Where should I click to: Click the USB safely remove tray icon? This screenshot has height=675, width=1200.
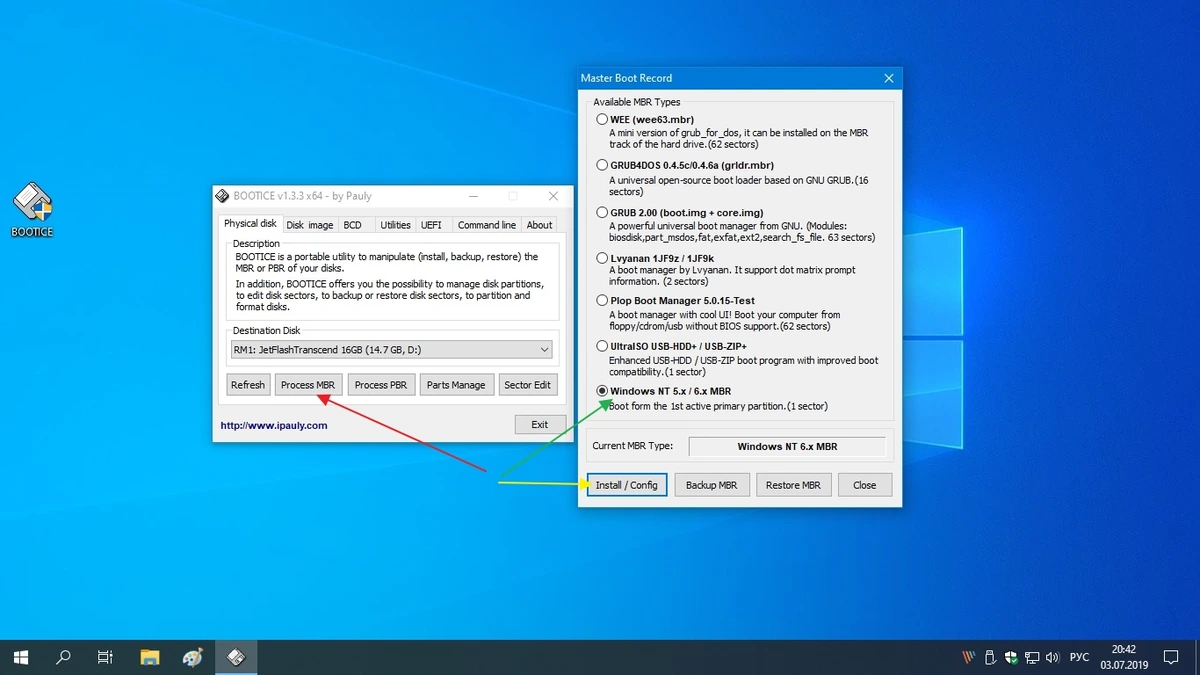click(990, 657)
